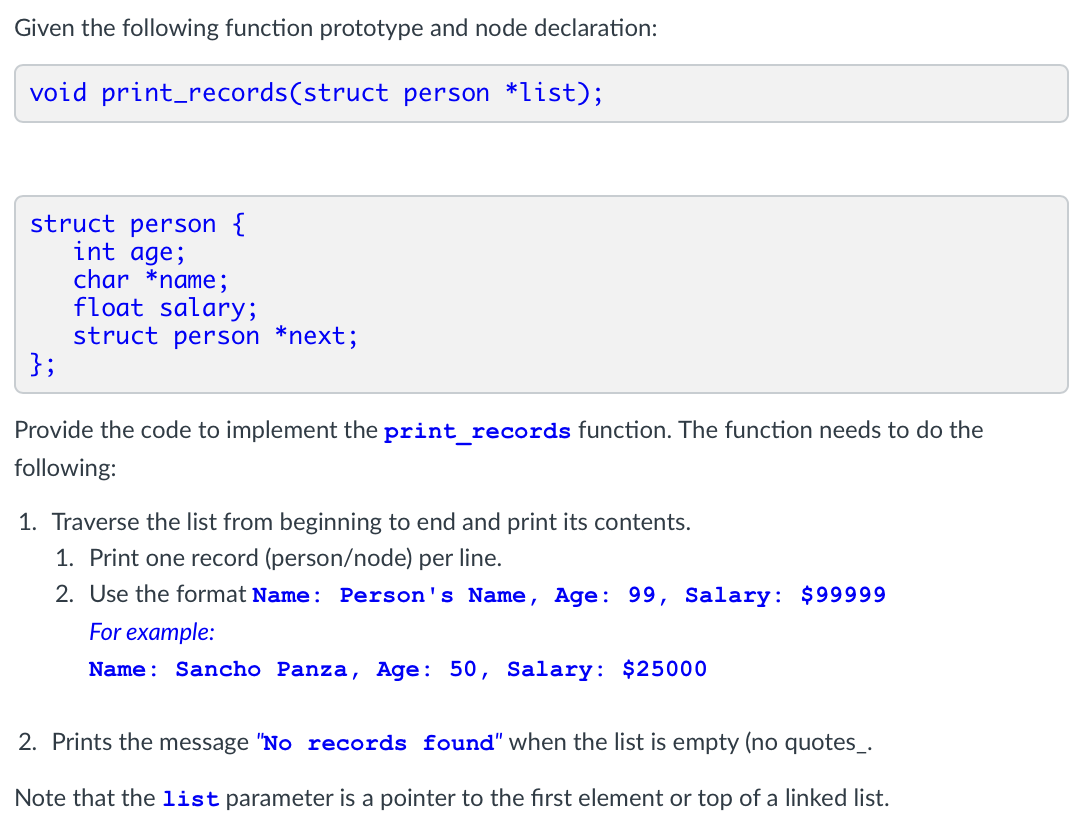Image resolution: width=1086 pixels, height=816 pixels.
Task: Click example 'Name: Sancho Panza, Age: 50'
Action: click(x=283, y=669)
